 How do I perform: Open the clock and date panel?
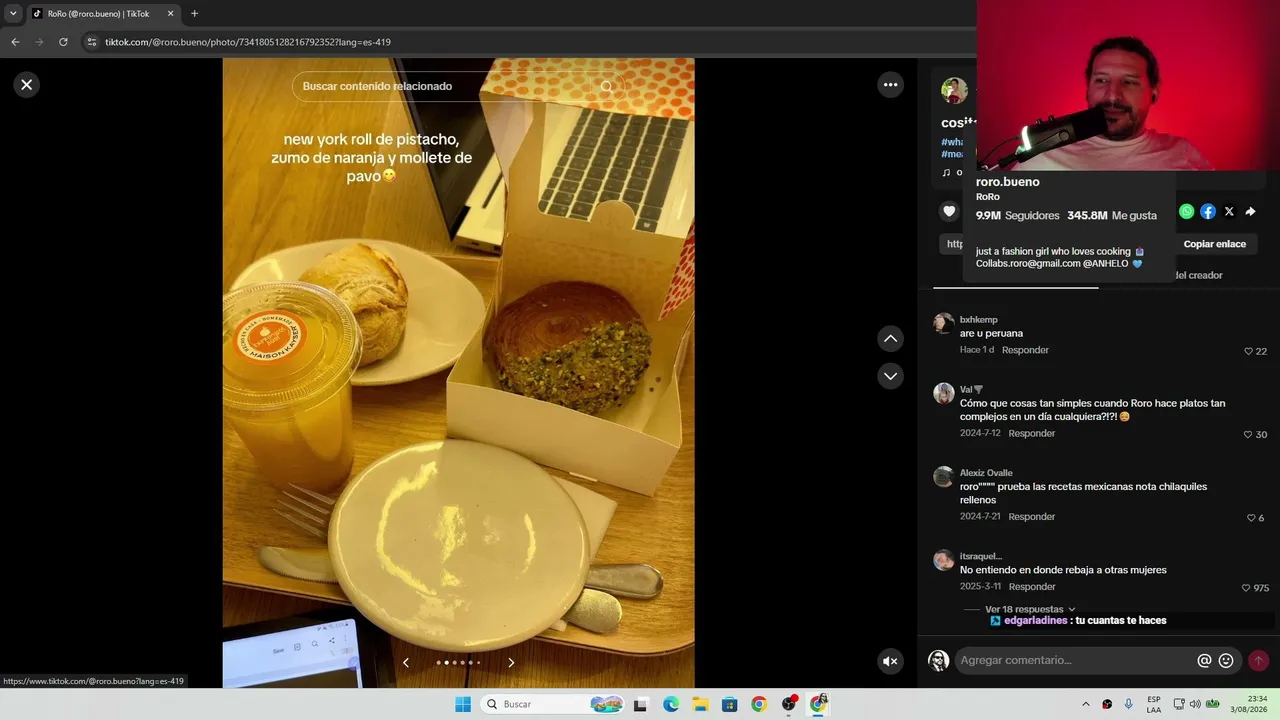[x=1250, y=704]
